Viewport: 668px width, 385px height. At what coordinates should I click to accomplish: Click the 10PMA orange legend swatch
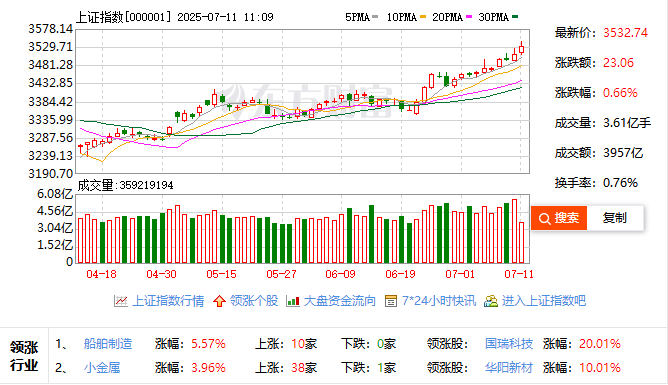coord(423,17)
